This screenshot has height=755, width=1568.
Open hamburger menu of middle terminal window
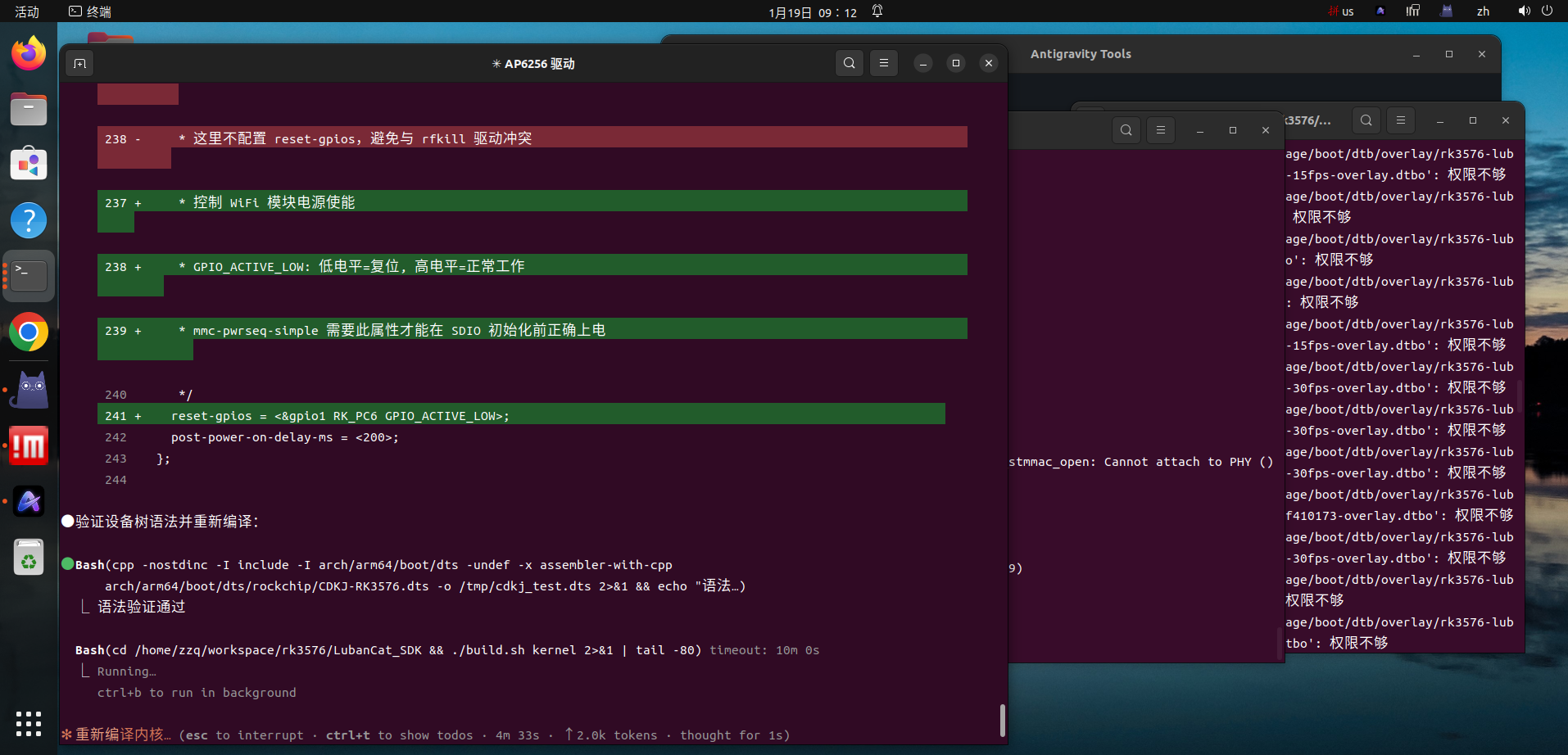click(1161, 130)
